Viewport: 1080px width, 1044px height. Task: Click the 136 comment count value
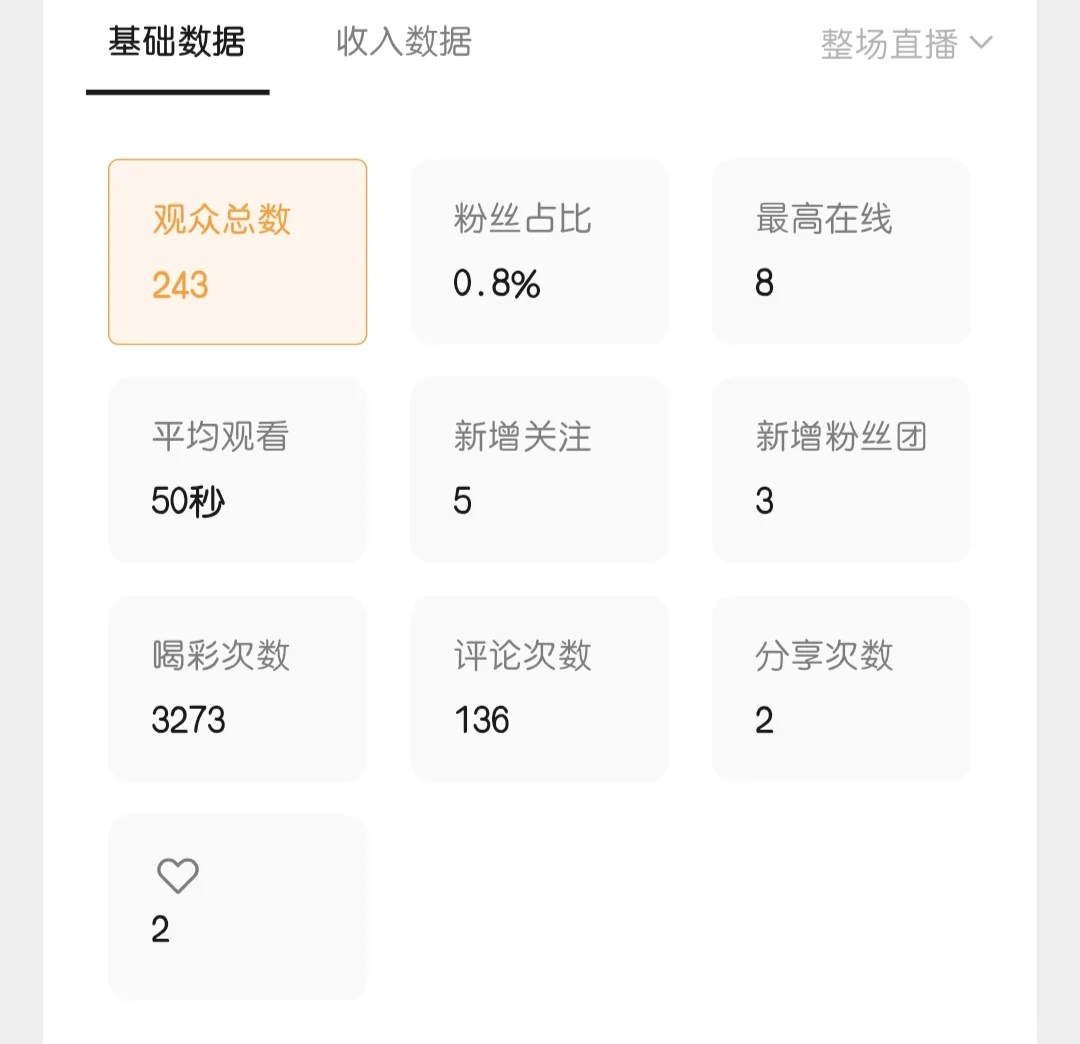coord(482,720)
